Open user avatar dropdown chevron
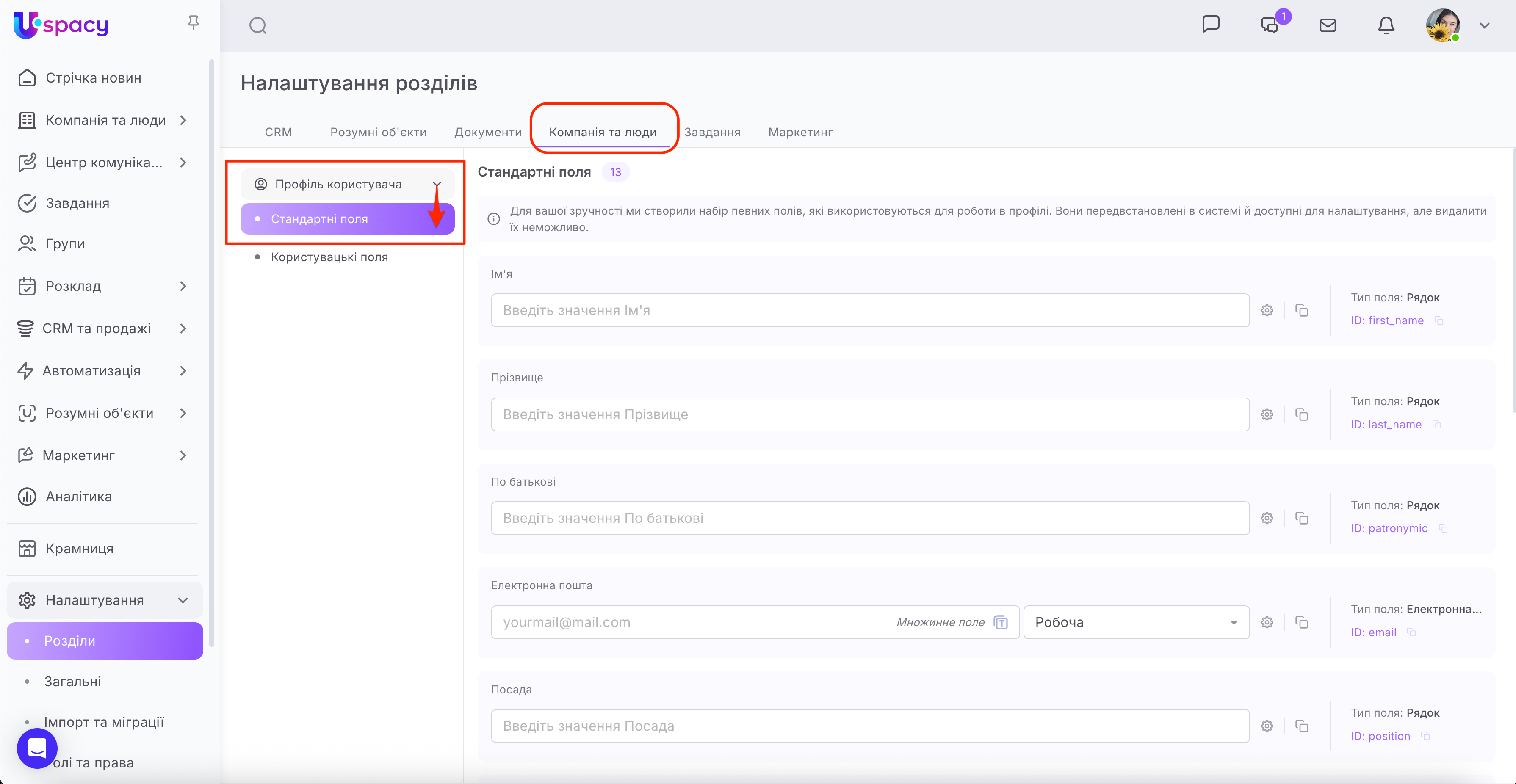 pos(1484,26)
